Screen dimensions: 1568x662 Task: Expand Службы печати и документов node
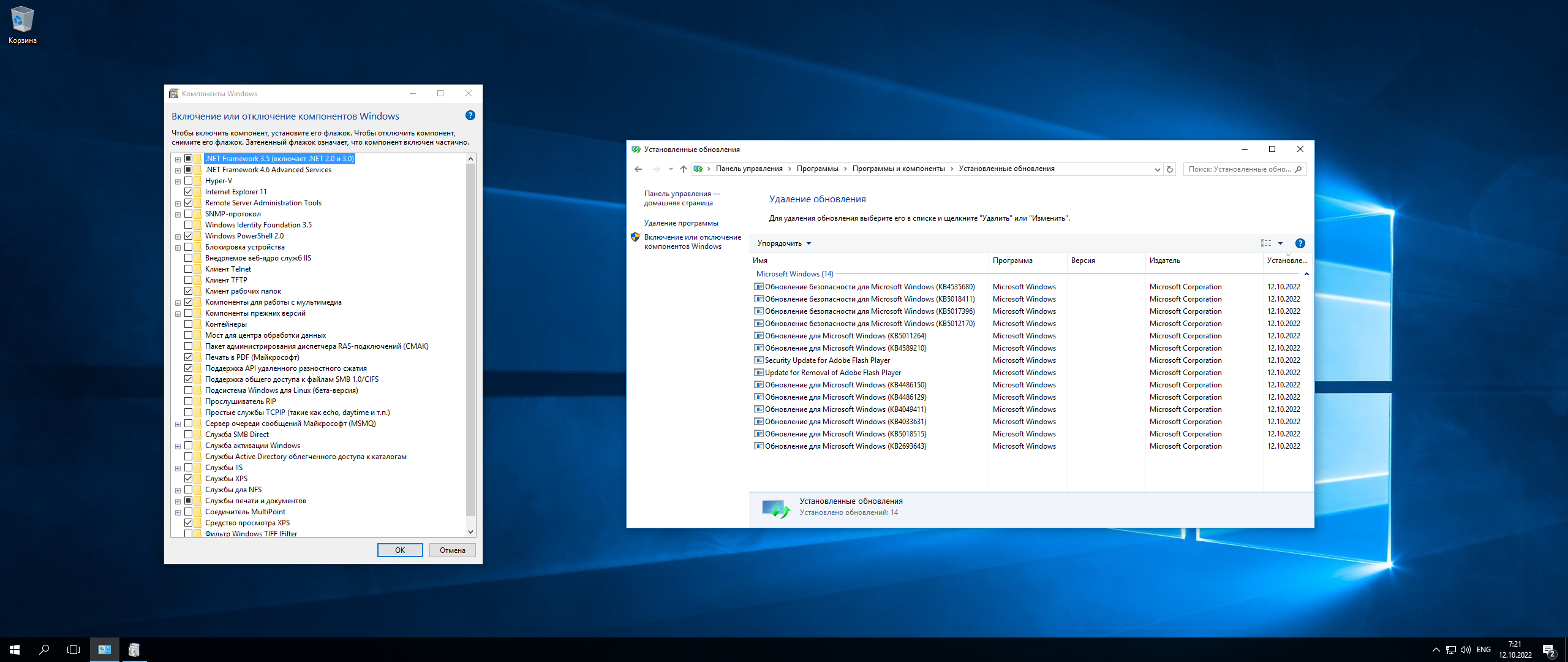(178, 501)
